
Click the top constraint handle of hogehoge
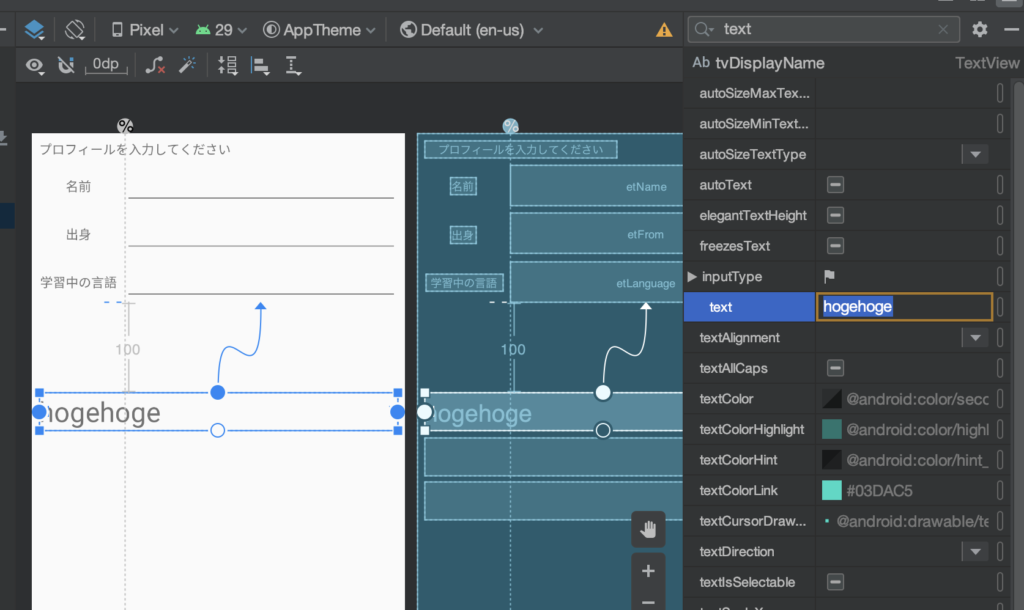[x=217, y=393]
